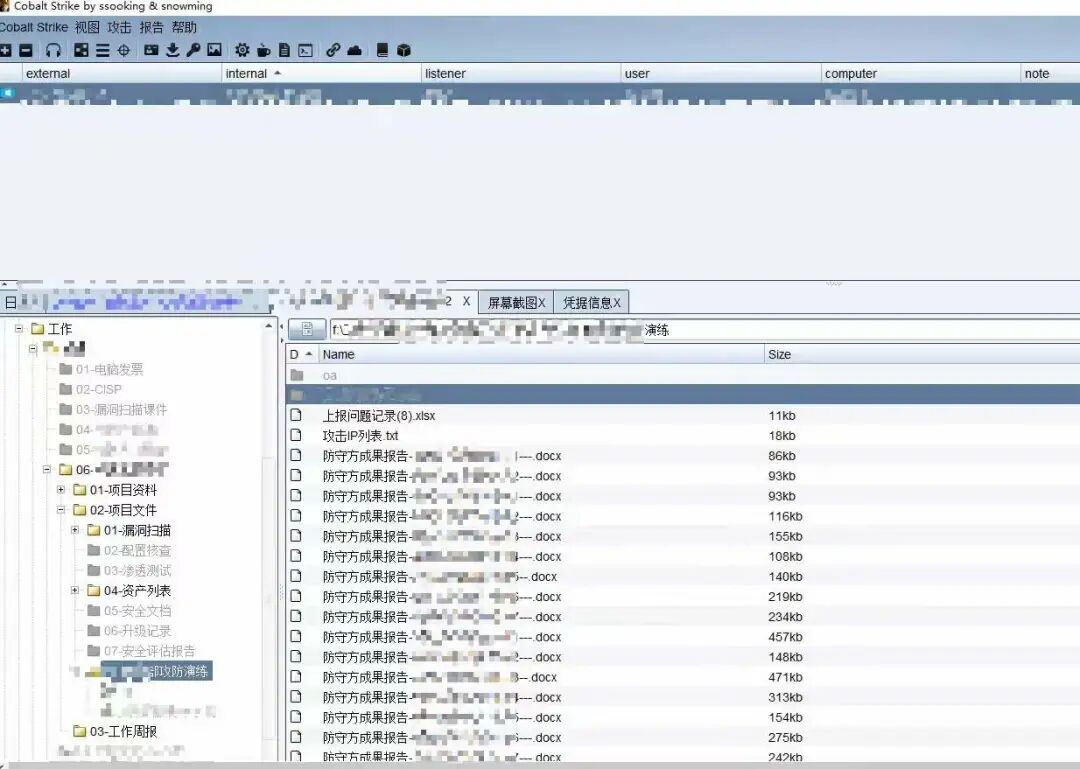The width and height of the screenshot is (1080, 769).
Task: Click into the file browser path field
Action: click(704, 329)
